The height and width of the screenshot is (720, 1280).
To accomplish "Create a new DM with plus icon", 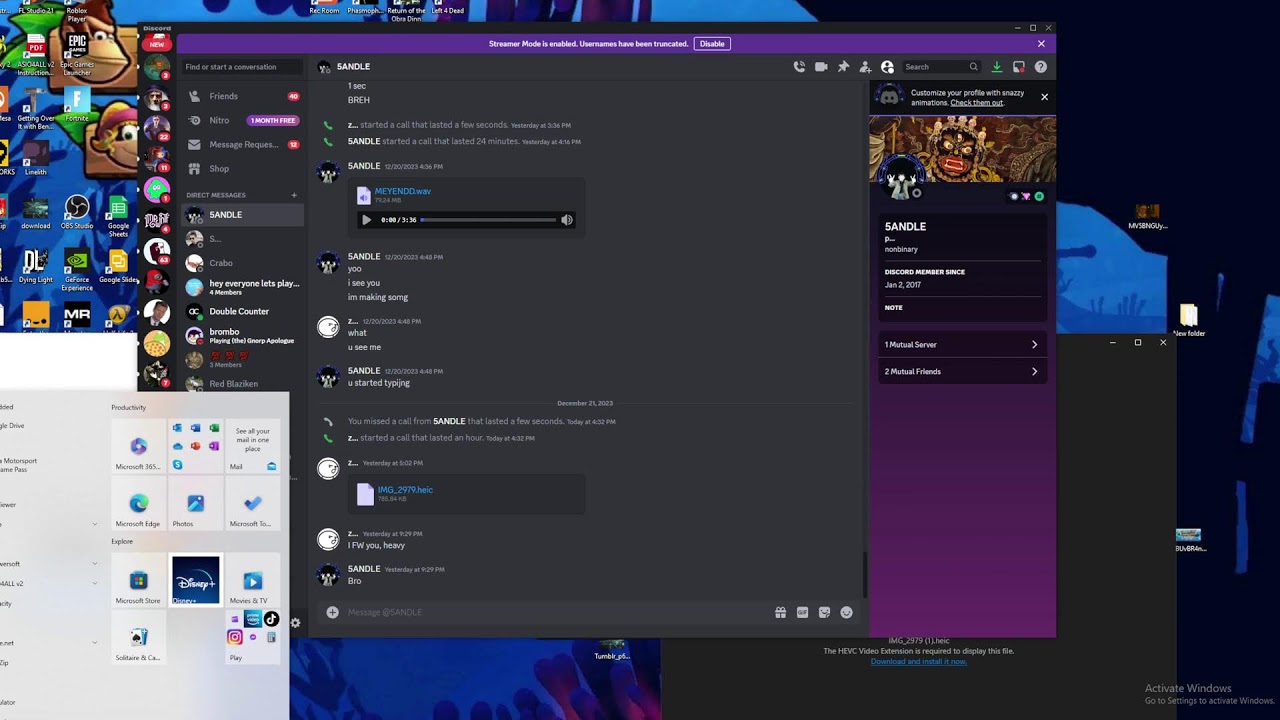I will [x=294, y=195].
